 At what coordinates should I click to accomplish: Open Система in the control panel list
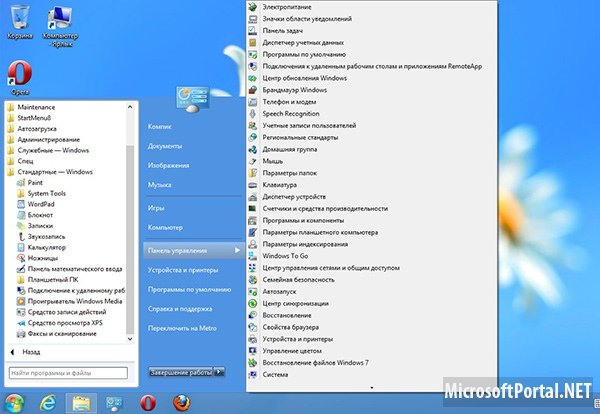point(268,375)
